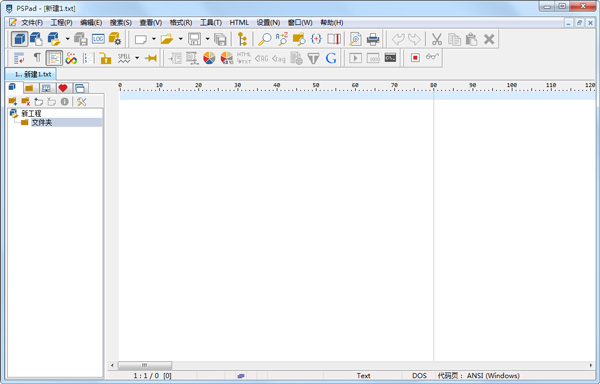Click the SPELL check icon
This screenshot has width=600, height=384.
(x=124, y=58)
